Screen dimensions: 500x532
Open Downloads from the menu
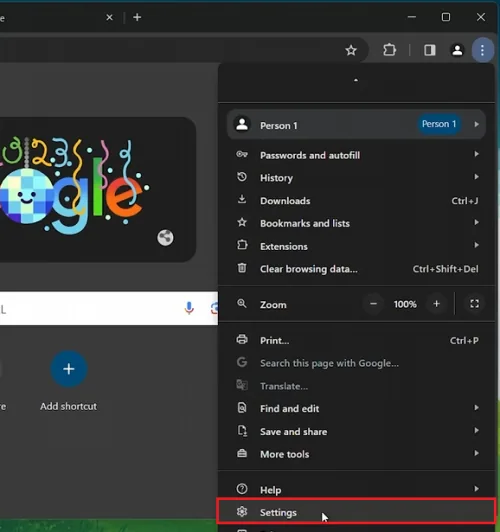tap(356, 201)
